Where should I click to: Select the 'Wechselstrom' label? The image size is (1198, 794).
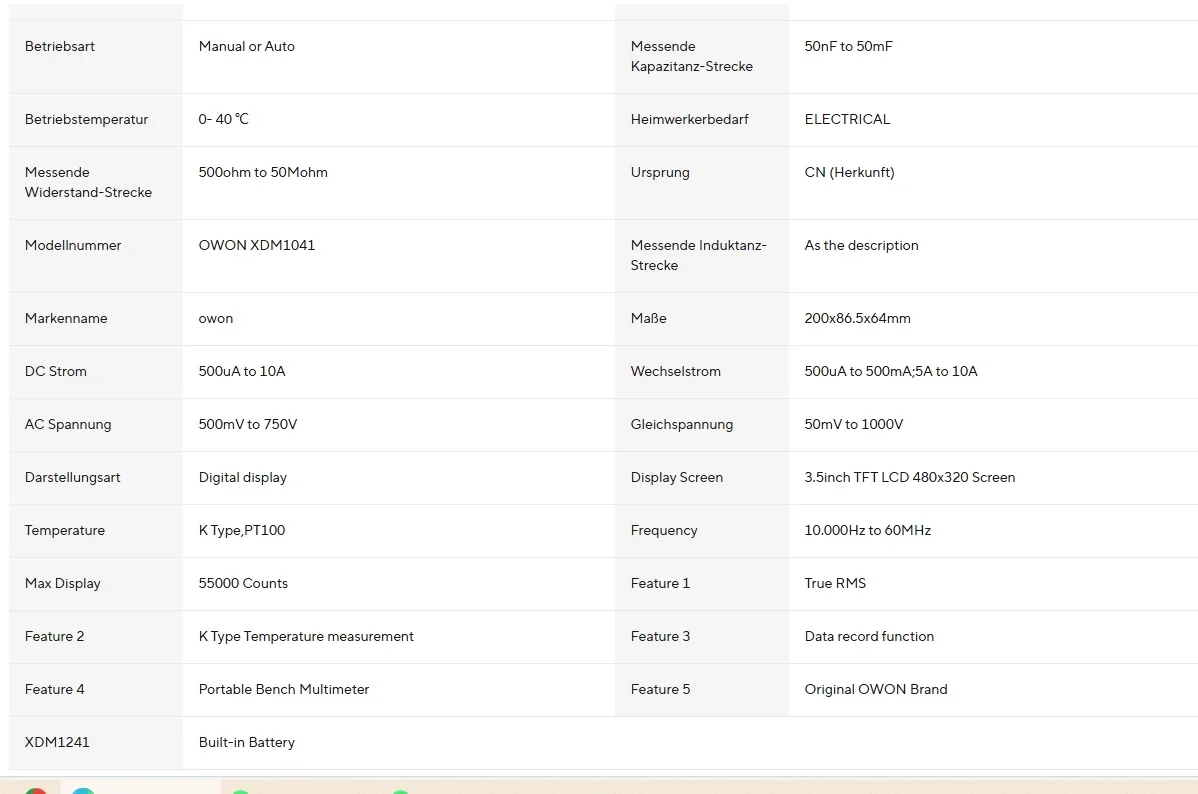coord(675,371)
